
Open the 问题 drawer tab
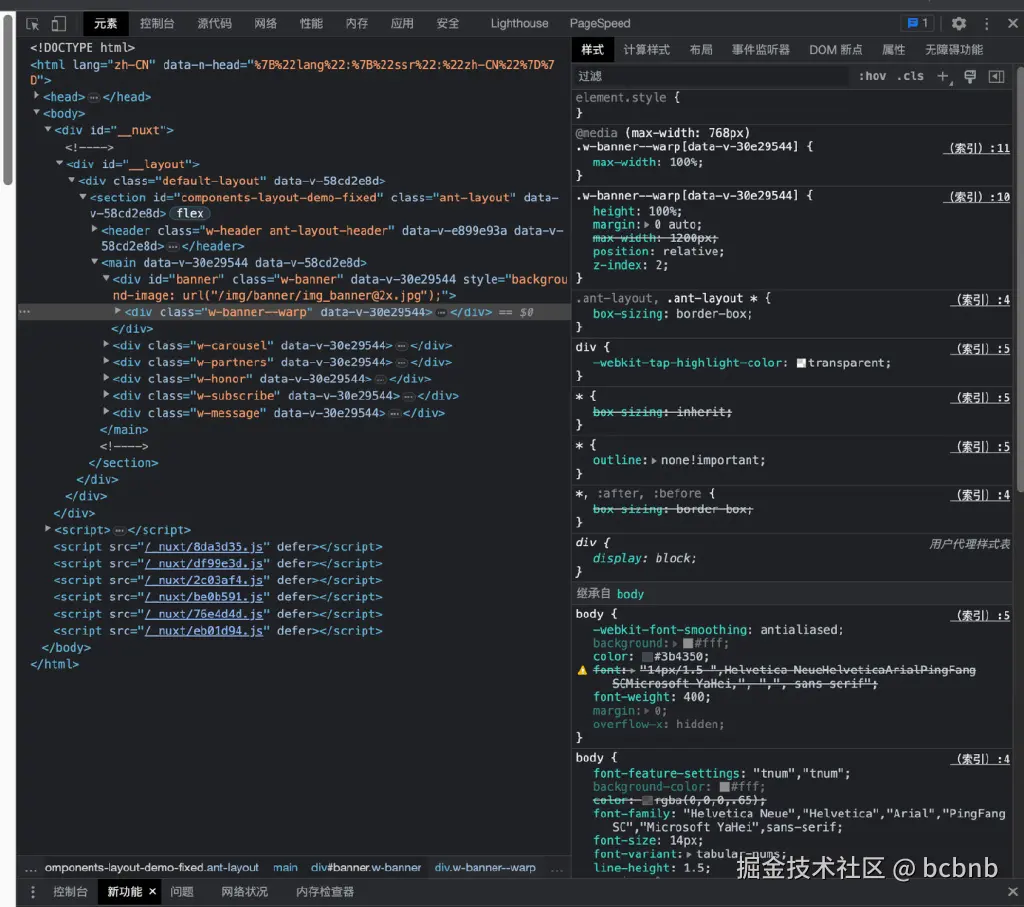pyautogui.click(x=182, y=891)
